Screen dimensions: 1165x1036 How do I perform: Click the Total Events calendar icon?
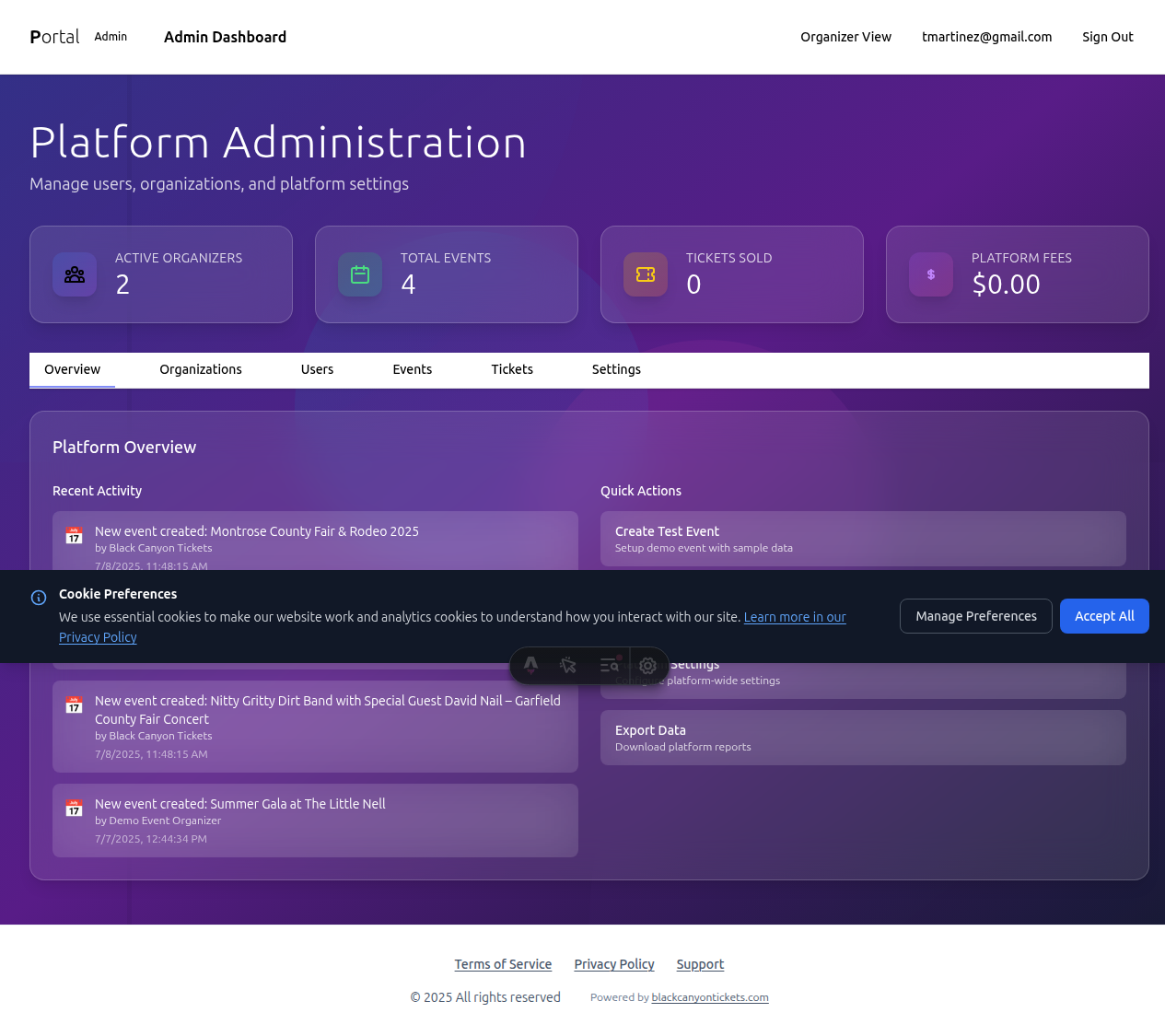click(x=360, y=274)
